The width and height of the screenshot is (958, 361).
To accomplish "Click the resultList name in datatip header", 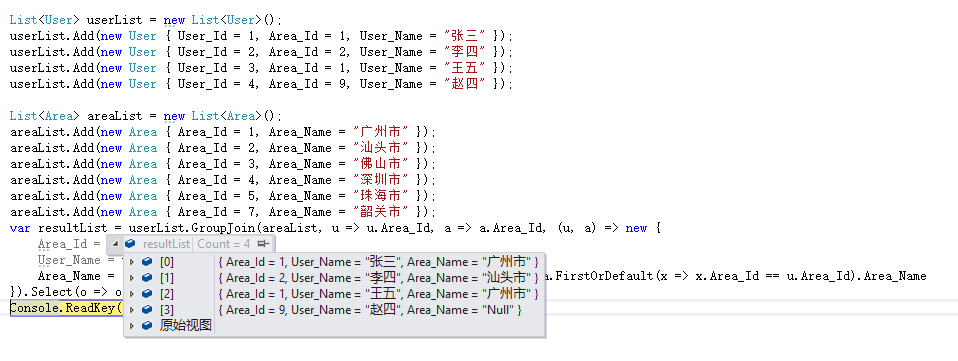I will [x=166, y=244].
